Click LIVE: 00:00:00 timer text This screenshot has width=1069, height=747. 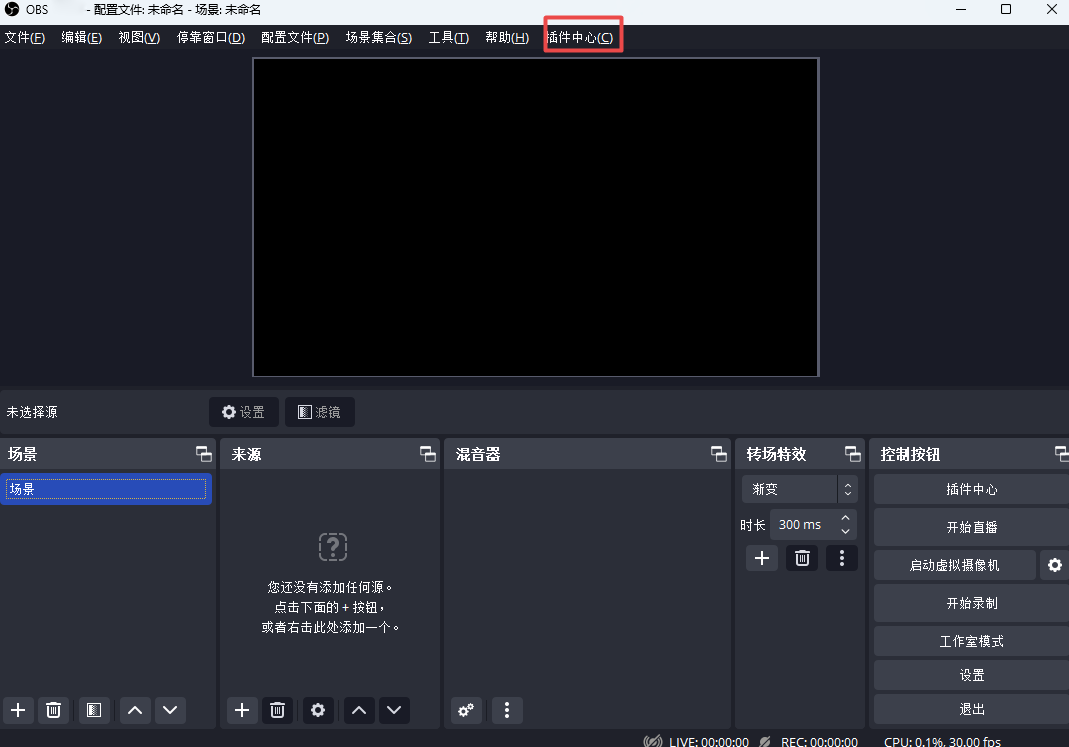pyautogui.click(x=709, y=742)
